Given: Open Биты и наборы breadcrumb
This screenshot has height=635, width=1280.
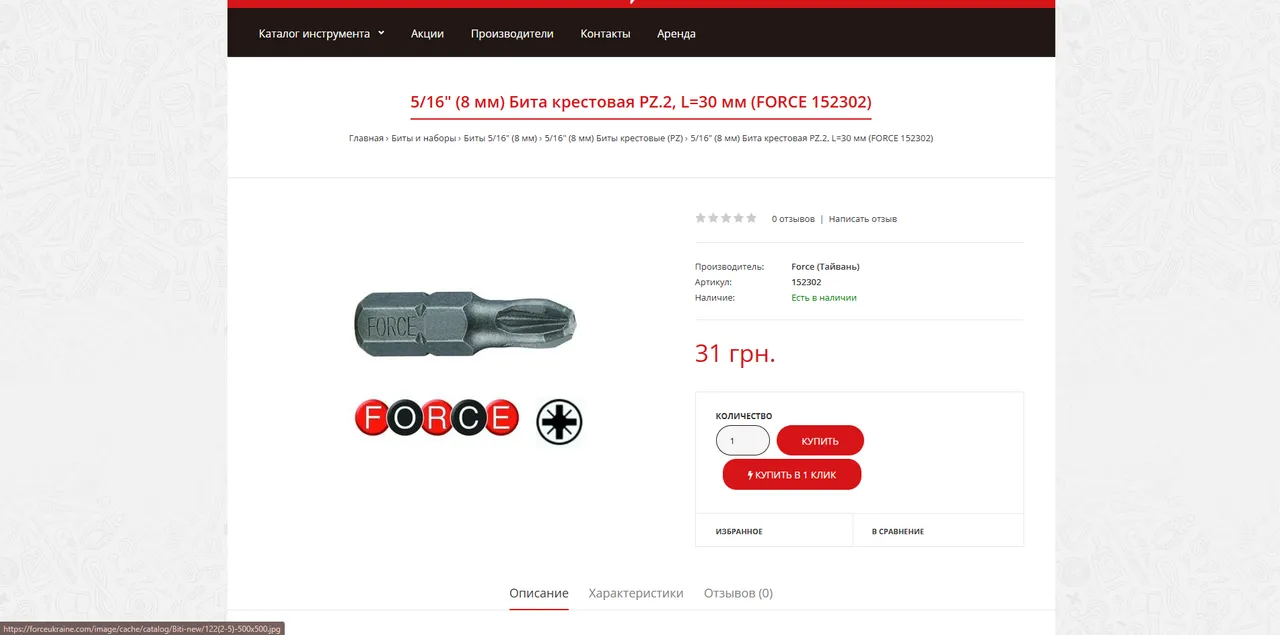Looking at the screenshot, I should (x=423, y=138).
